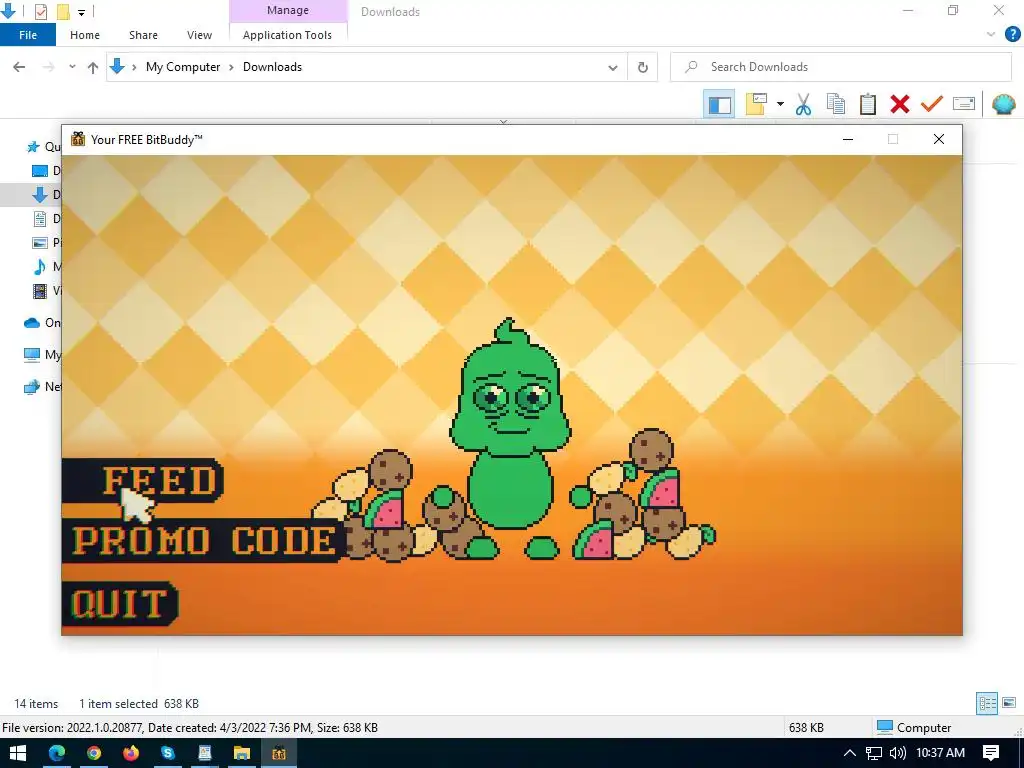This screenshot has width=1024, height=768.
Task: Select the Pictures item in sidebar
Action: (x=40, y=242)
